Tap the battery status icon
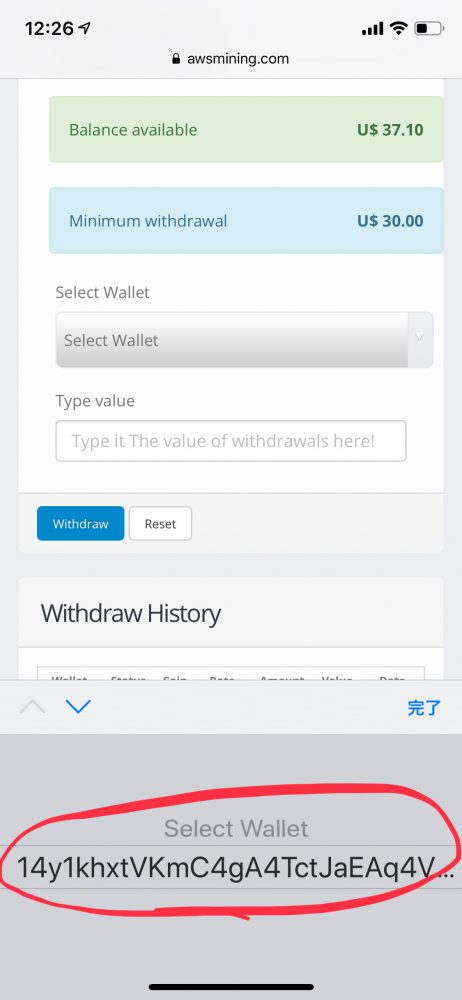 tap(429, 28)
